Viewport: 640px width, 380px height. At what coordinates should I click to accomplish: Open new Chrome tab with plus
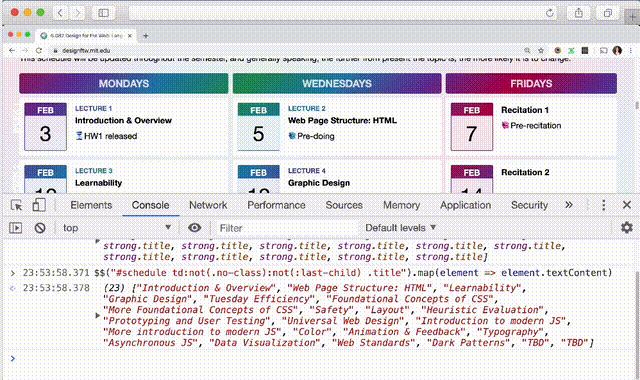pyautogui.click(x=146, y=36)
